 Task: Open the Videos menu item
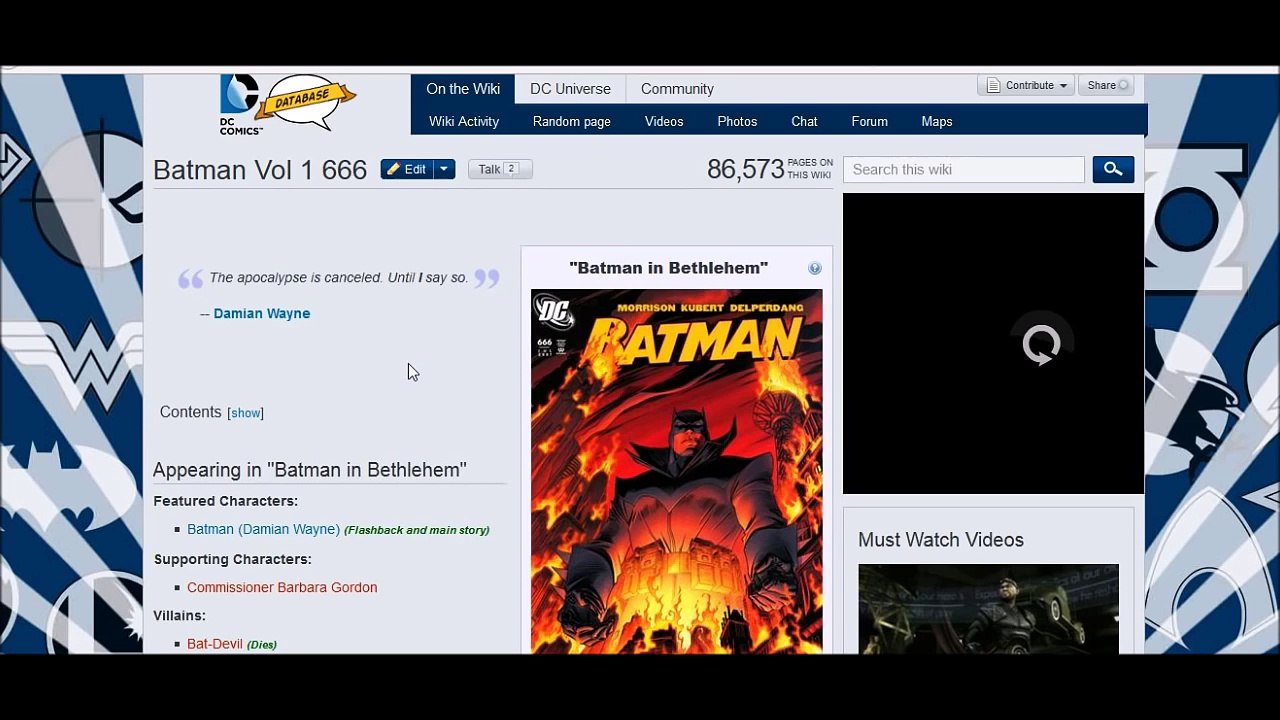664,121
